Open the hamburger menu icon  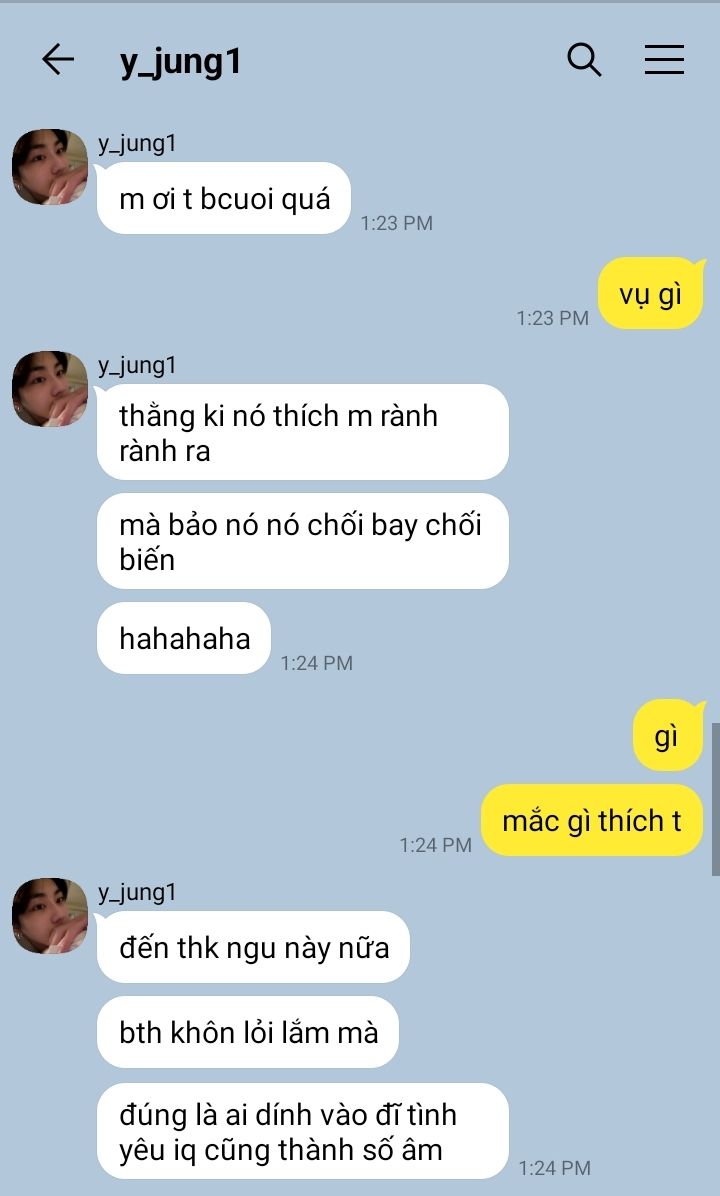[664, 59]
